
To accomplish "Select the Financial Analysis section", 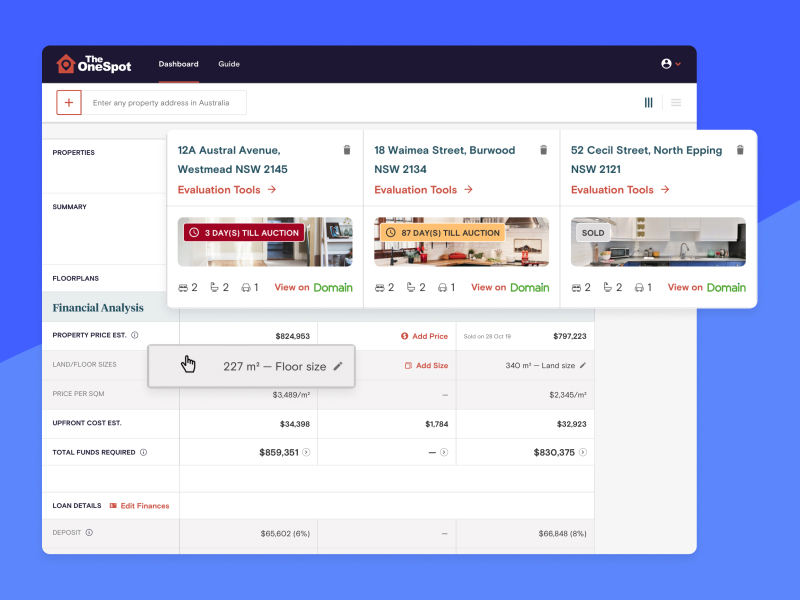I will click(98, 308).
